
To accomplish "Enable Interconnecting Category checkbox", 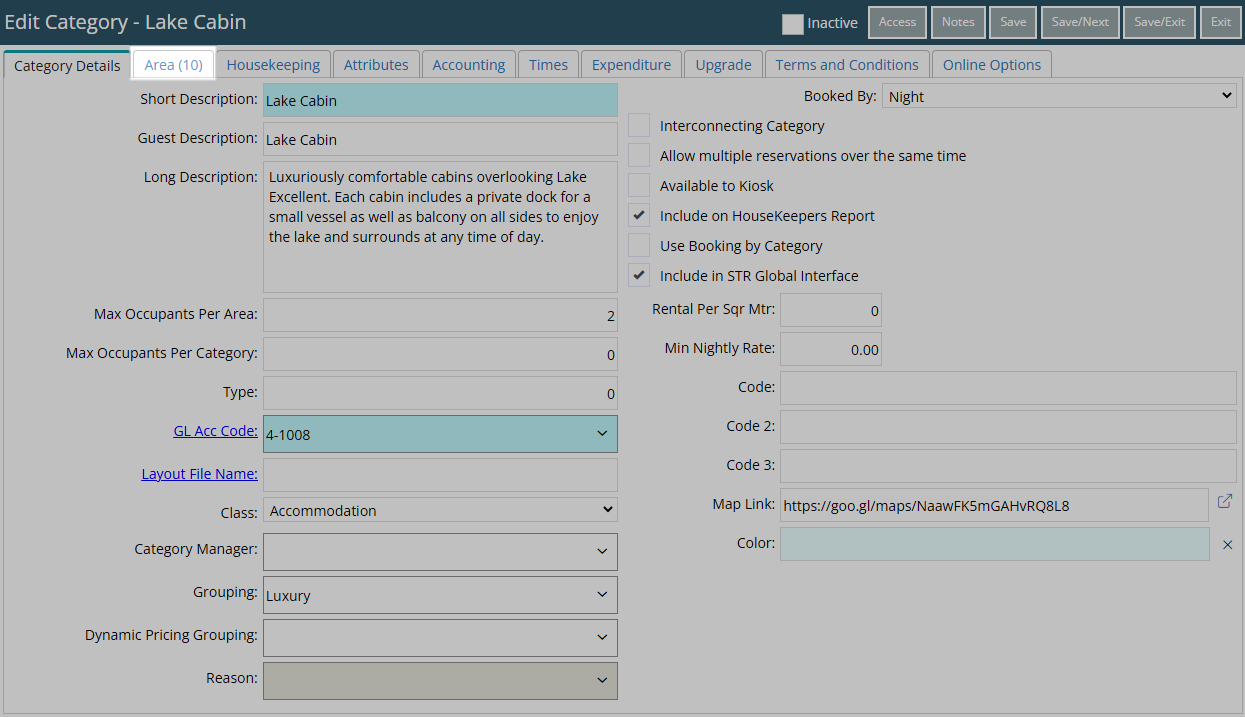I will click(x=639, y=126).
